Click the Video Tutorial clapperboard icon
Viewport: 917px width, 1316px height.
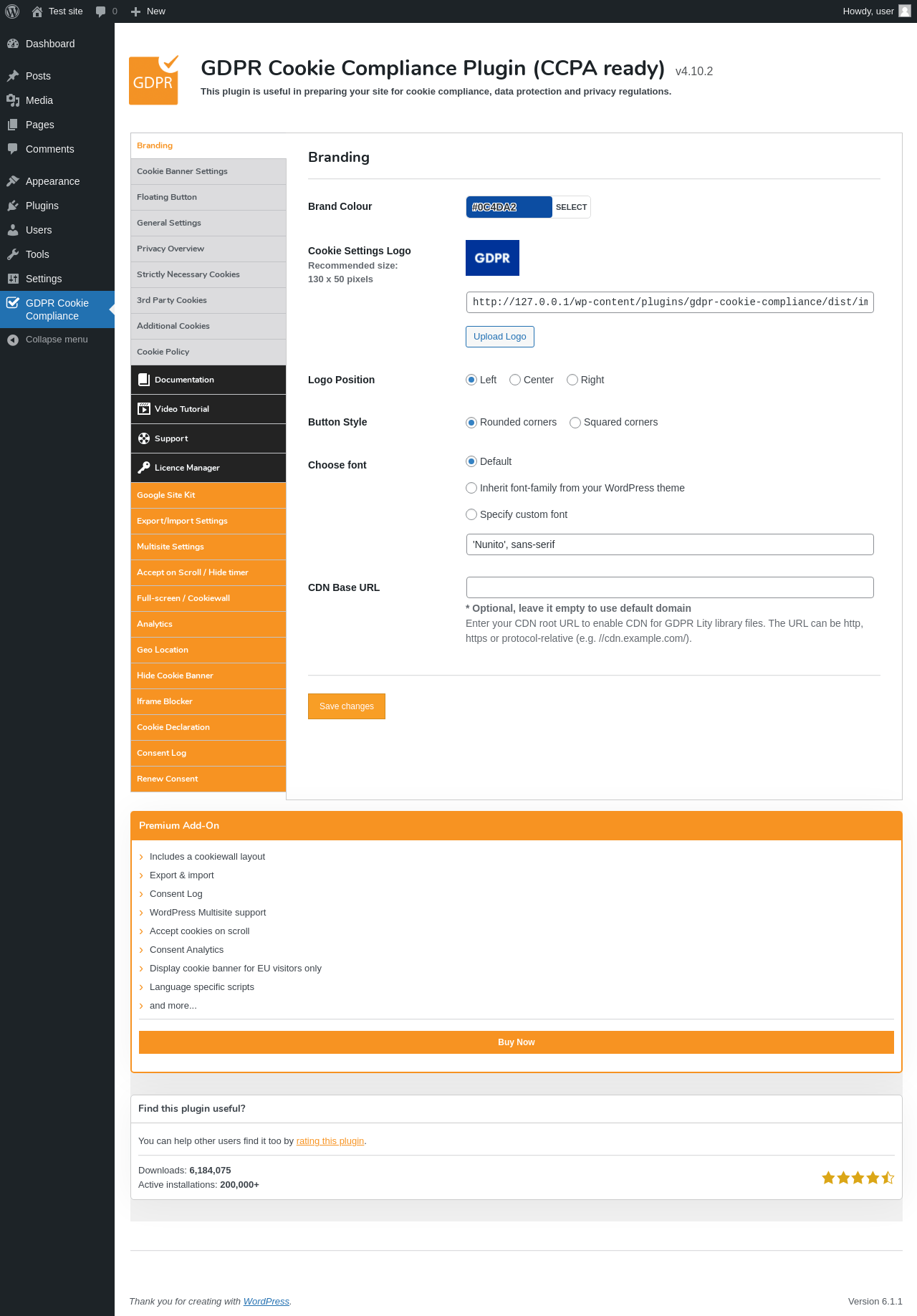pos(144,409)
